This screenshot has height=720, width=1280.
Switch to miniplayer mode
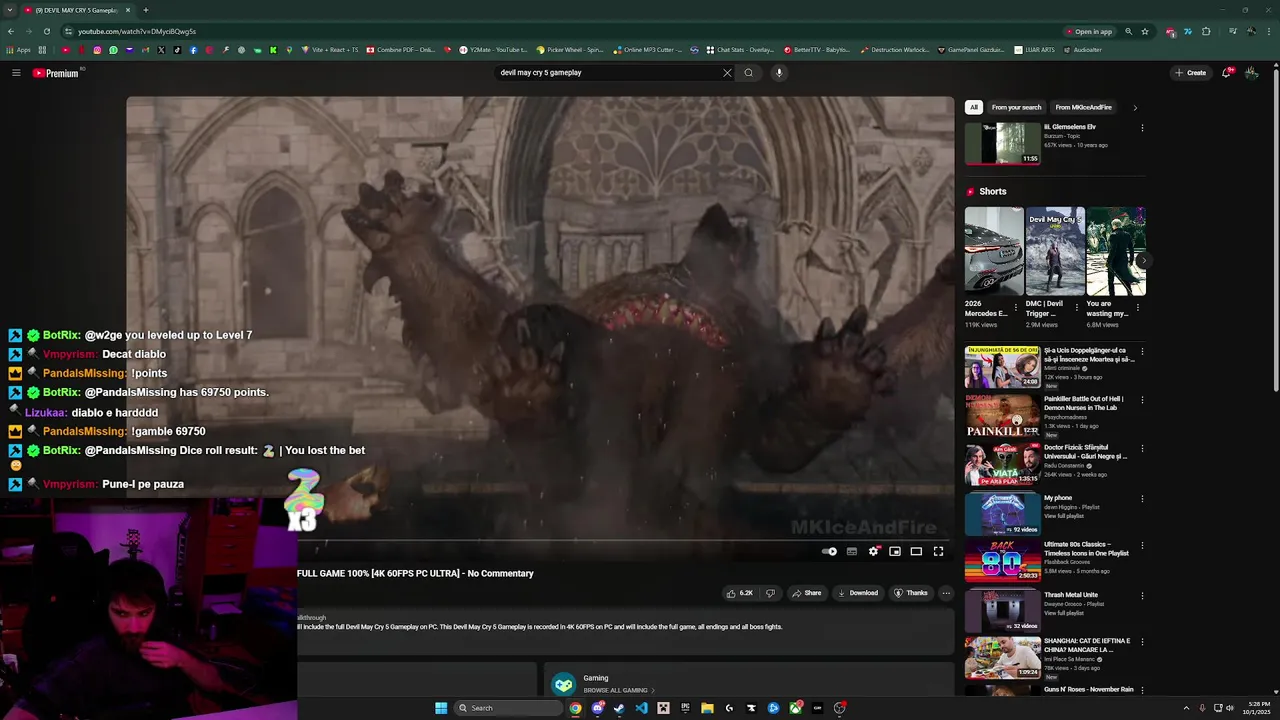pos(895,551)
